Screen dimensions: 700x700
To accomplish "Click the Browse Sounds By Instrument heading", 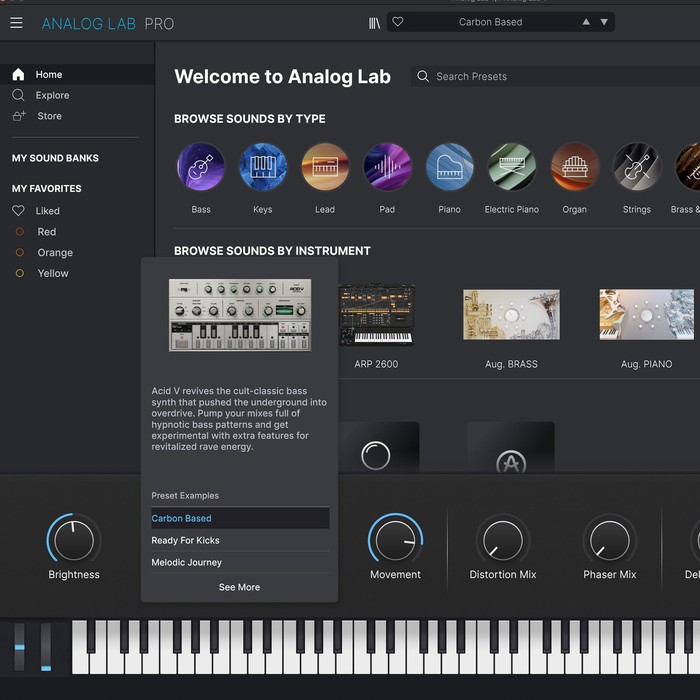I will click(272, 251).
